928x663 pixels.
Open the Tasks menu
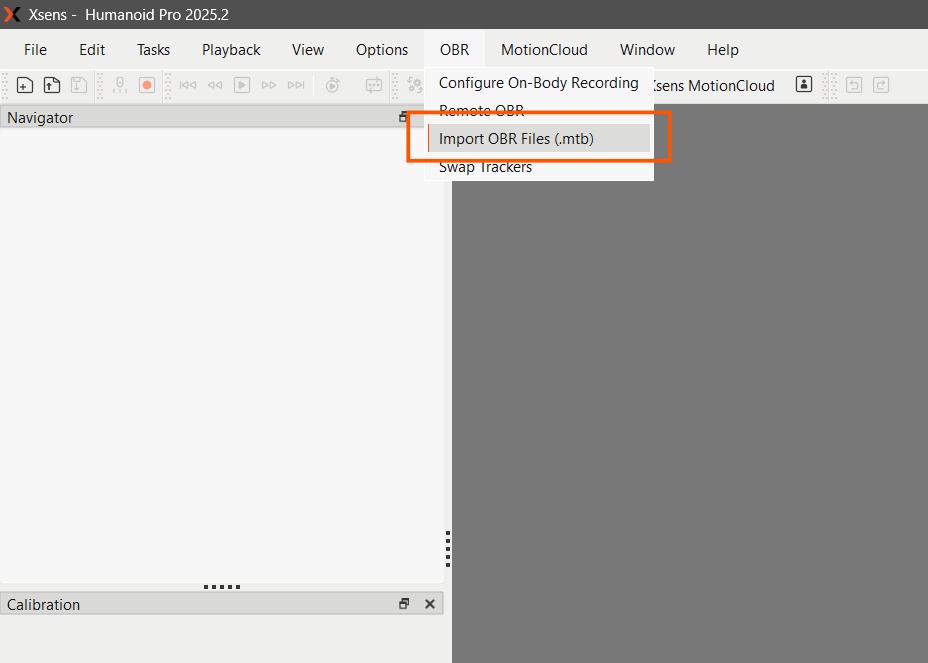[x=153, y=50]
